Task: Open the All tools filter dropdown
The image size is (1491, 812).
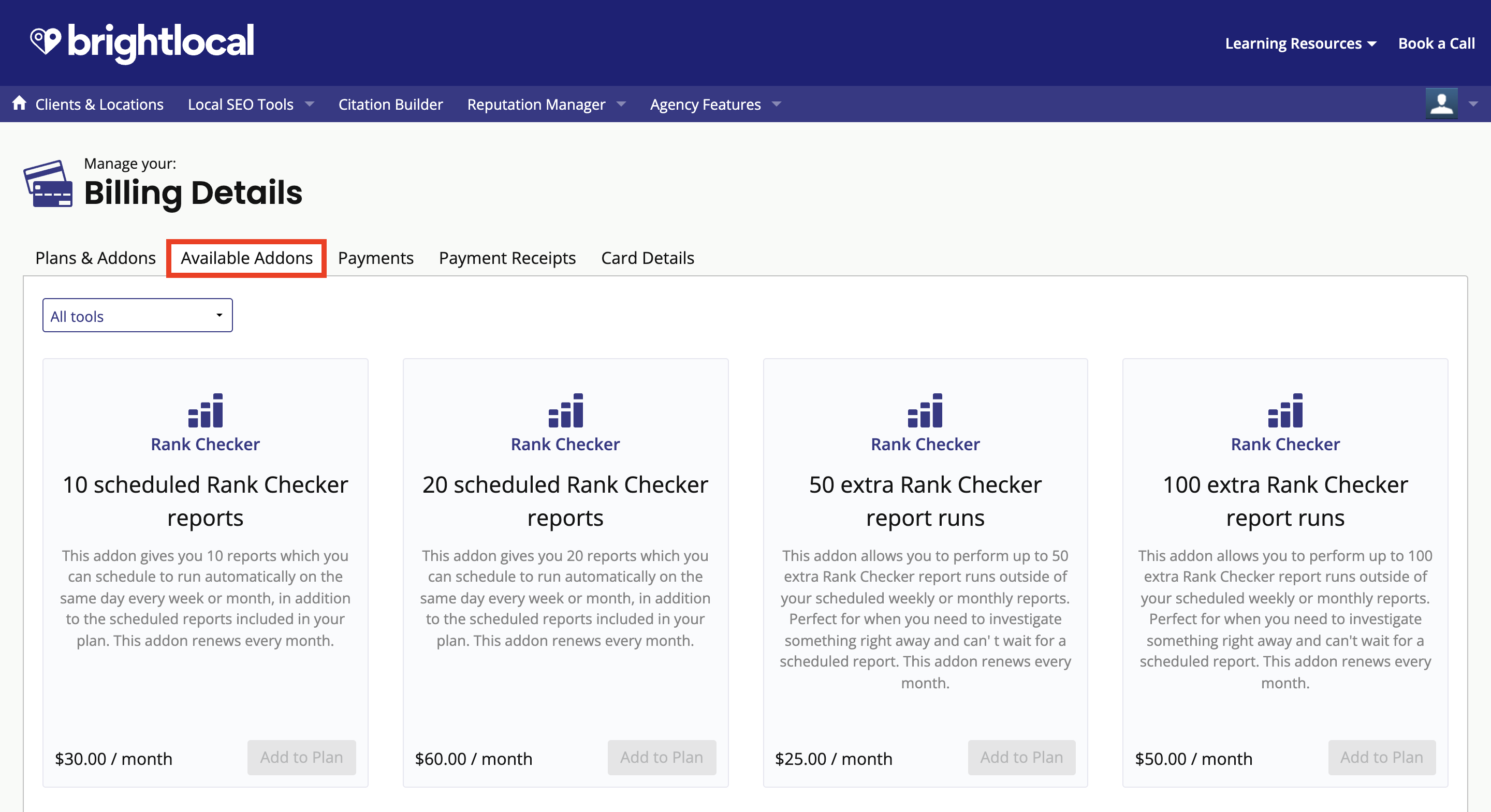Action: (x=138, y=315)
